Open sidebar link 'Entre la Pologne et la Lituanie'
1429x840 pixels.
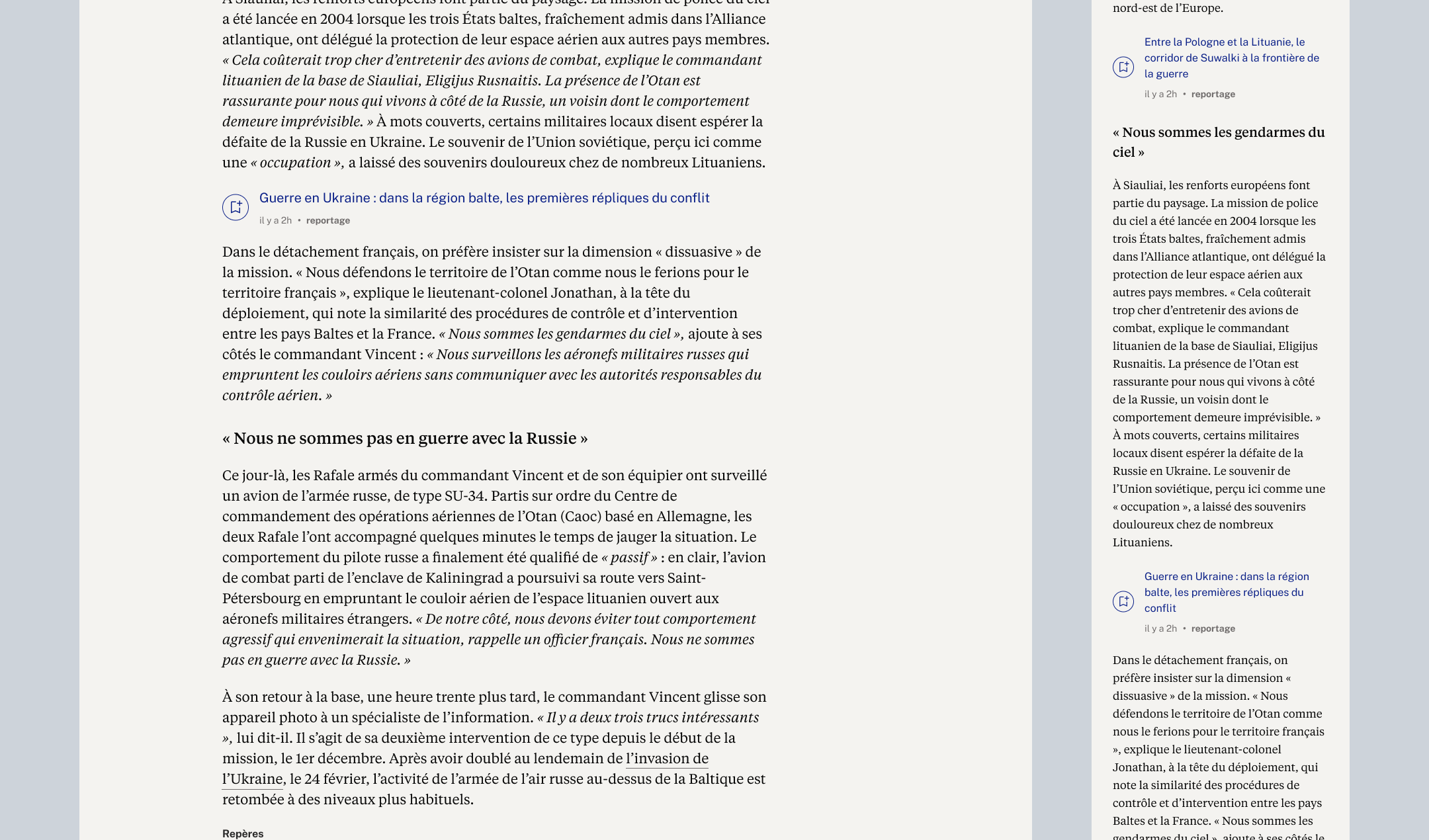click(1232, 58)
